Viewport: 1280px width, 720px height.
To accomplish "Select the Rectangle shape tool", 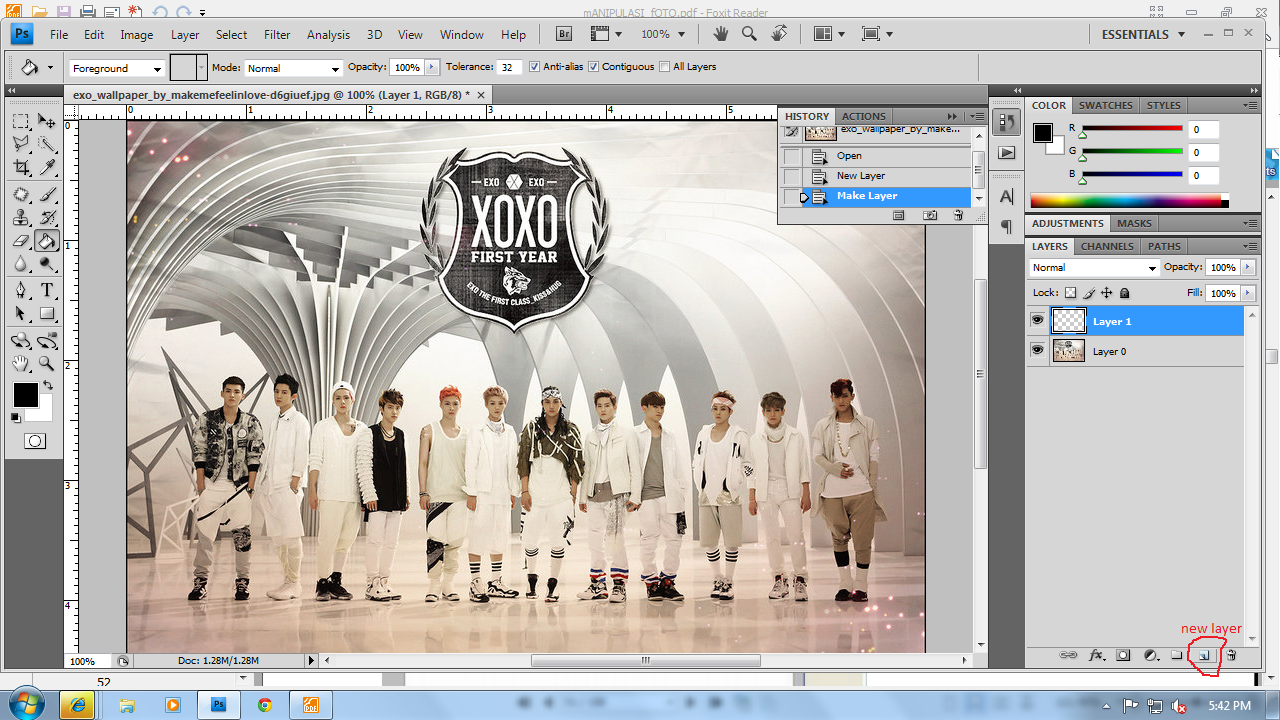I will pos(47,313).
